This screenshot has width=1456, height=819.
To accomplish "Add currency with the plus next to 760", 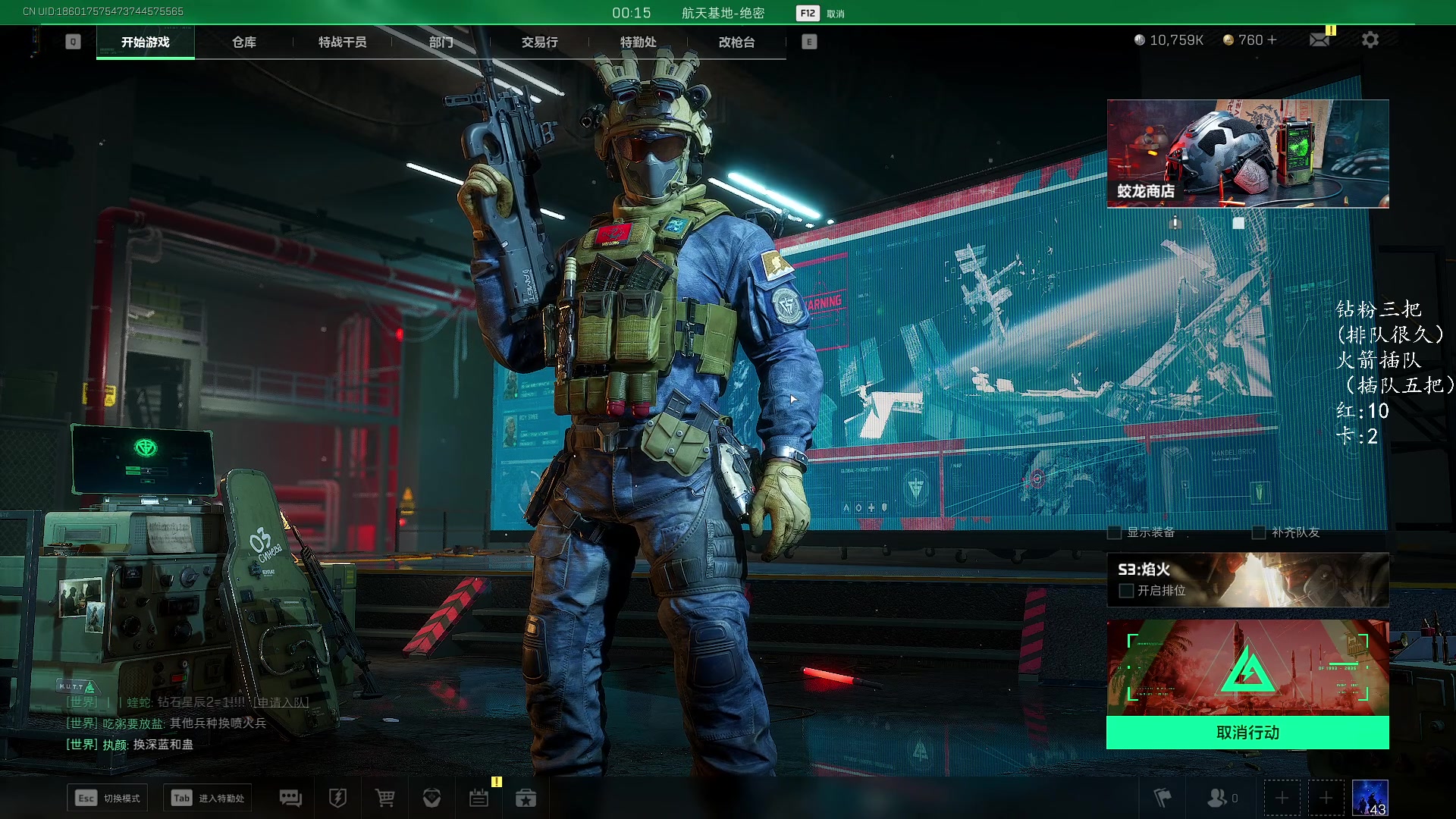I will tap(1272, 39).
